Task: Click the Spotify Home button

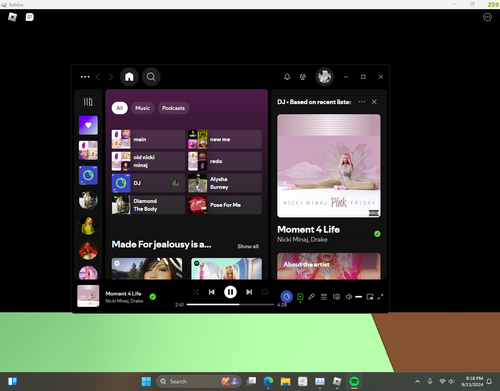Action: pyautogui.click(x=129, y=77)
